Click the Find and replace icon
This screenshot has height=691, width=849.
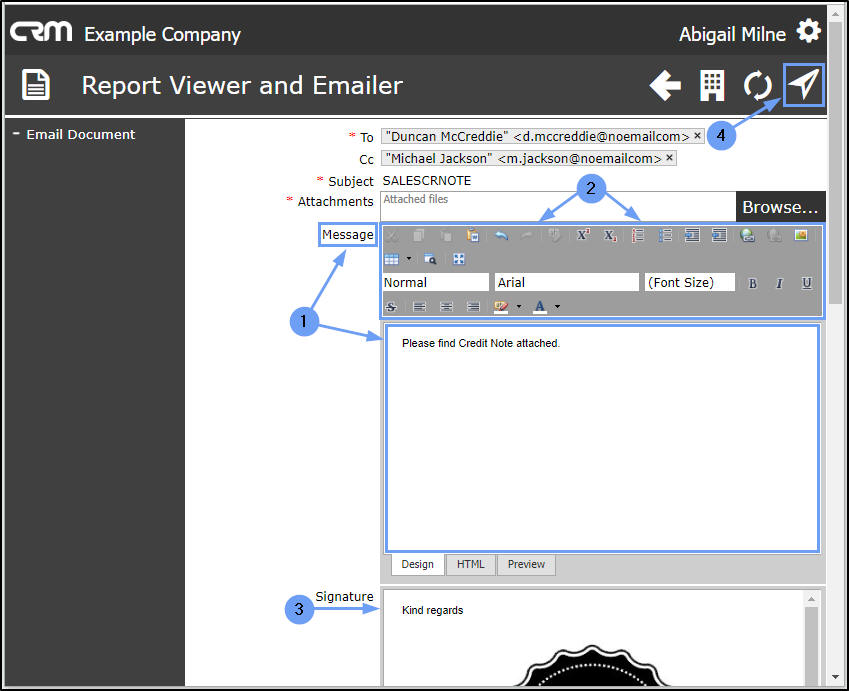pos(430,259)
